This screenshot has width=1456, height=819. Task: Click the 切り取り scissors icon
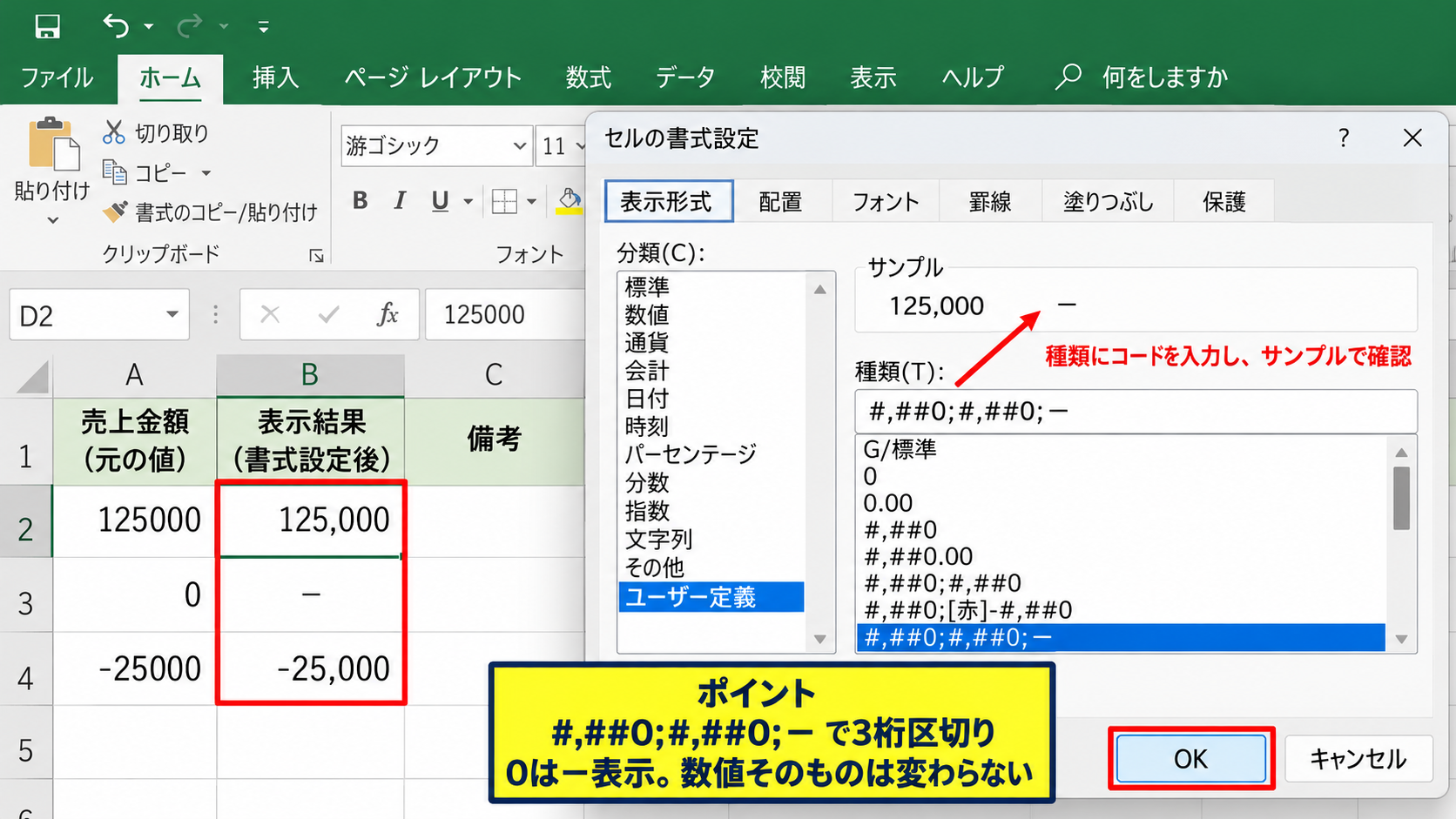113,132
